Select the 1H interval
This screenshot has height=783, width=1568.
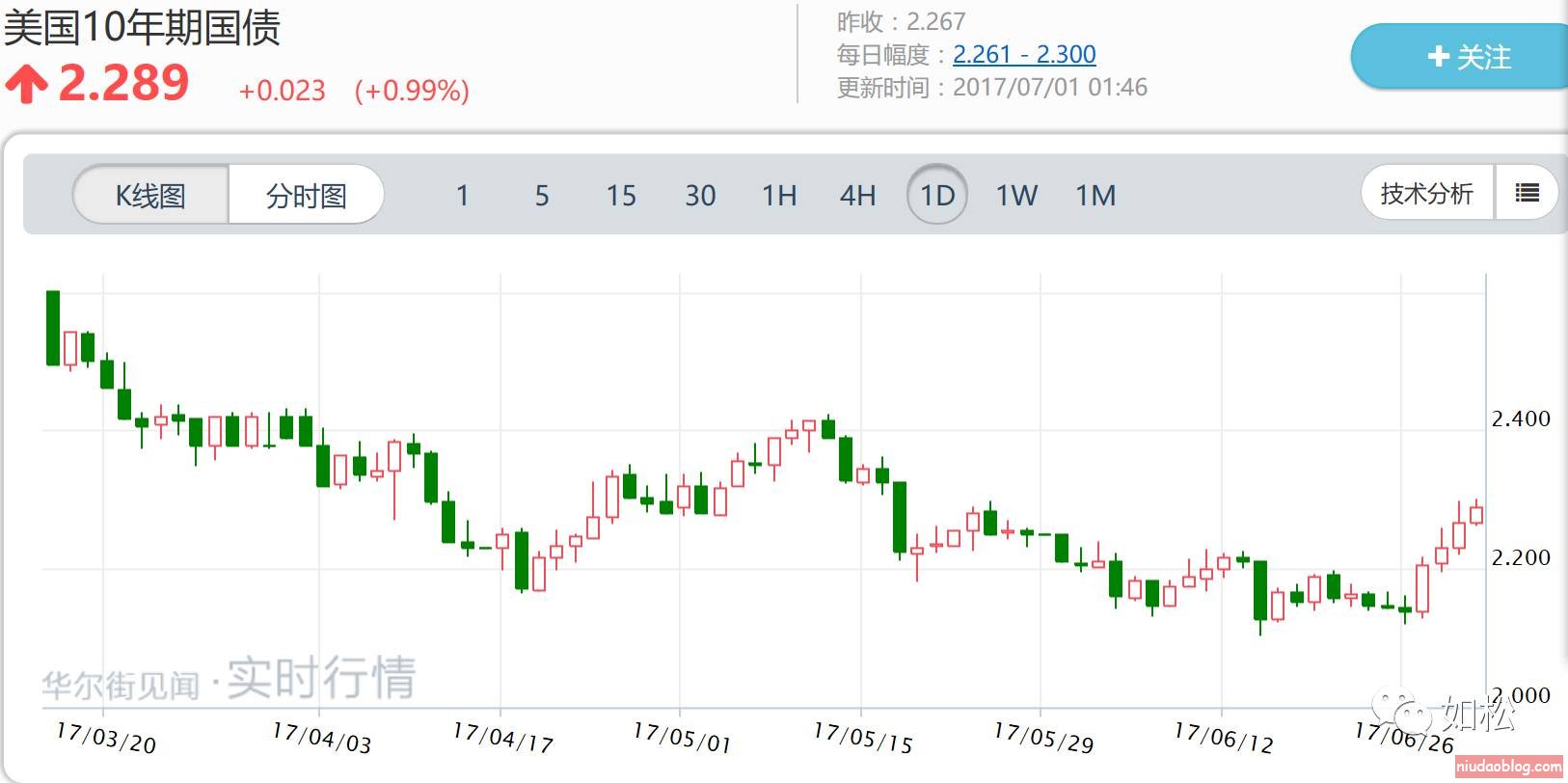pos(779,196)
